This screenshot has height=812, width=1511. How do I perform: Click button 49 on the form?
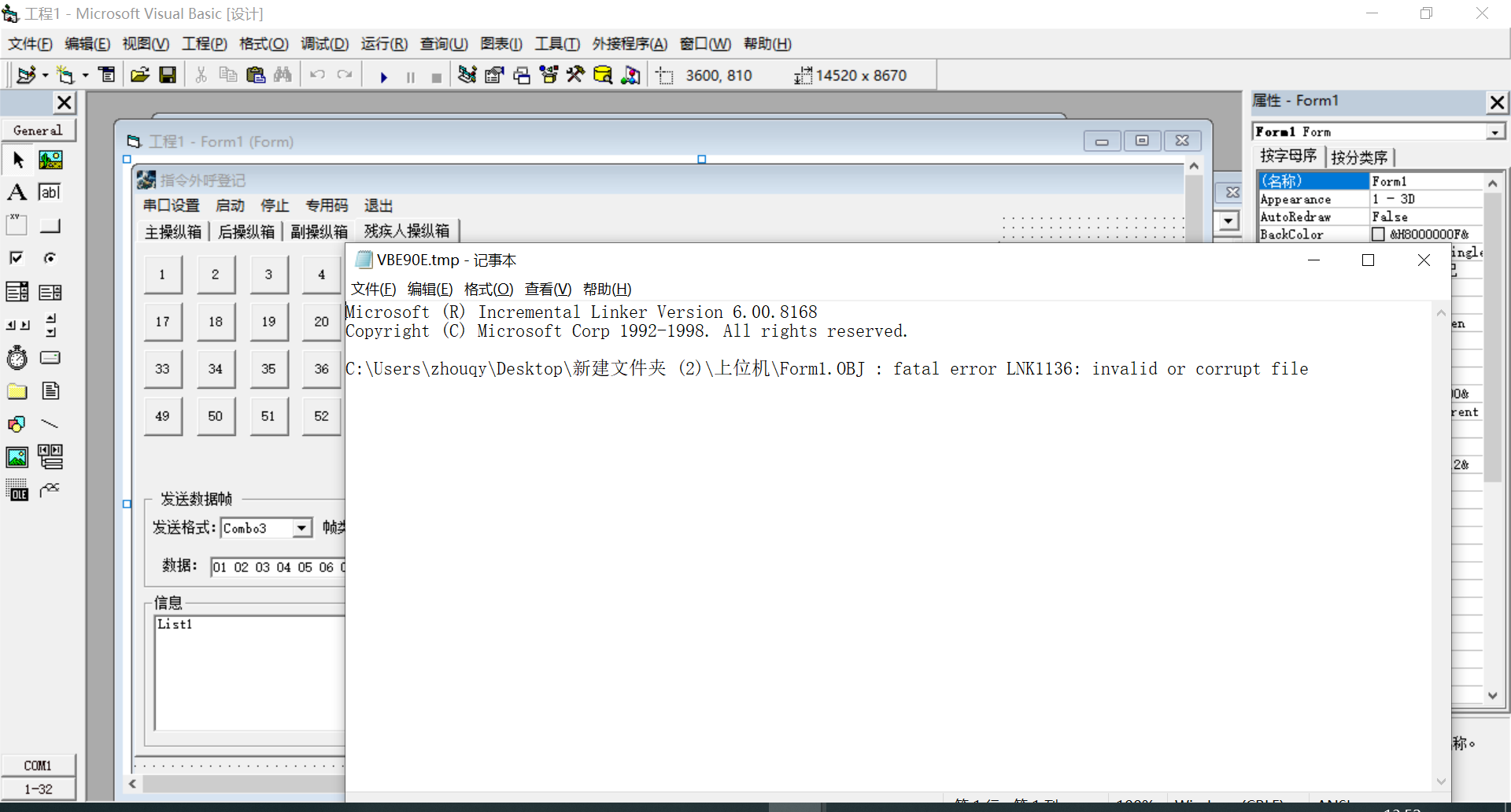click(x=163, y=415)
